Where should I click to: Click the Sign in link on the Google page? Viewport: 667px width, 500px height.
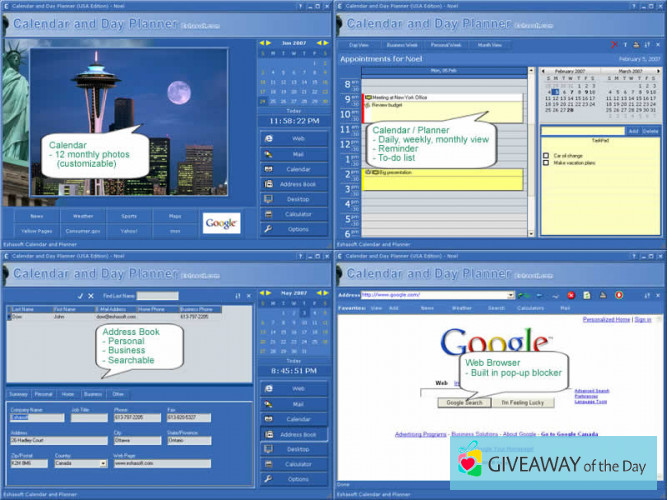643,319
